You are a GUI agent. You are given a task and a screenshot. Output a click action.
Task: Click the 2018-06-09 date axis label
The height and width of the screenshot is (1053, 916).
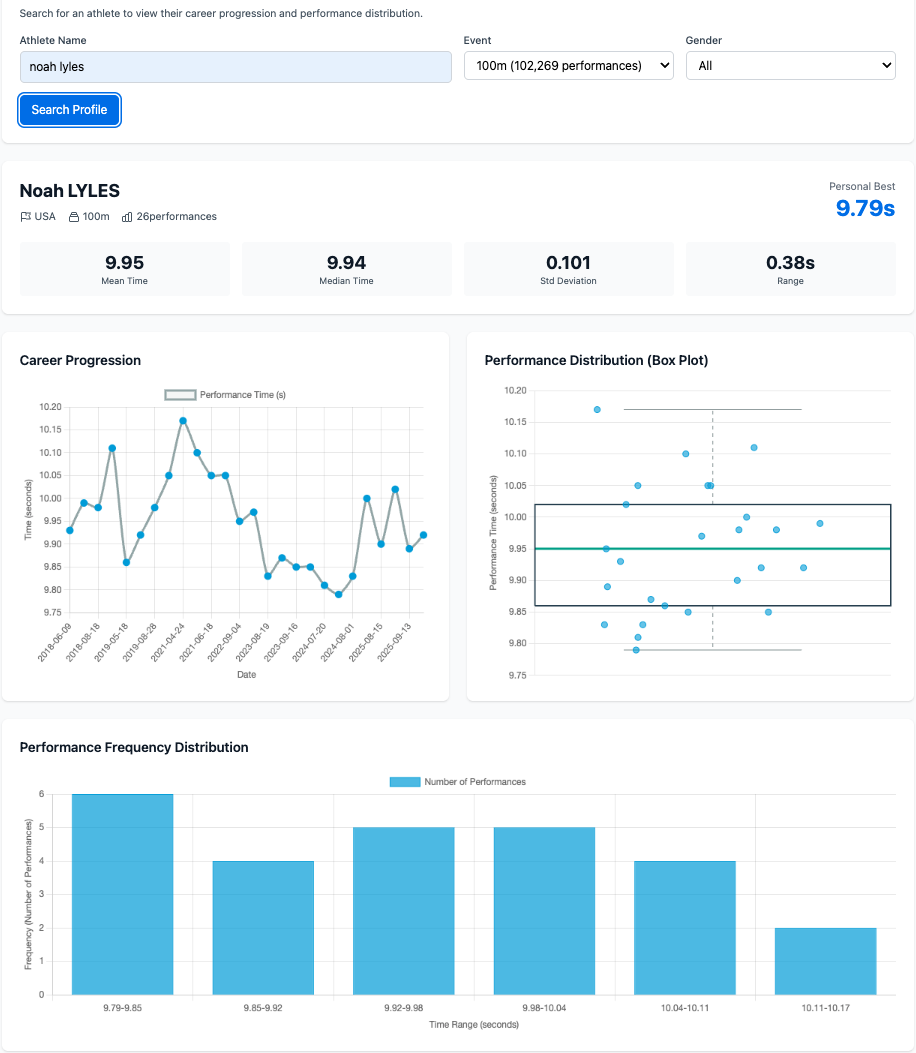(54, 642)
